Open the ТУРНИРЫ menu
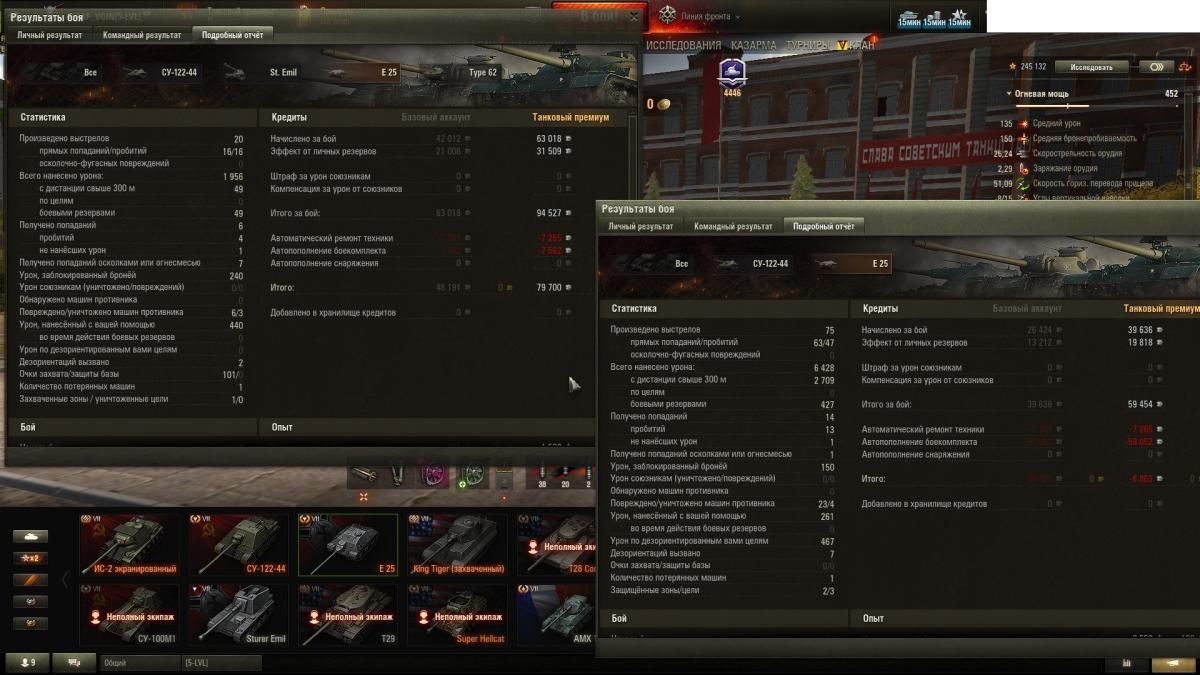The image size is (1200, 675). (x=807, y=46)
